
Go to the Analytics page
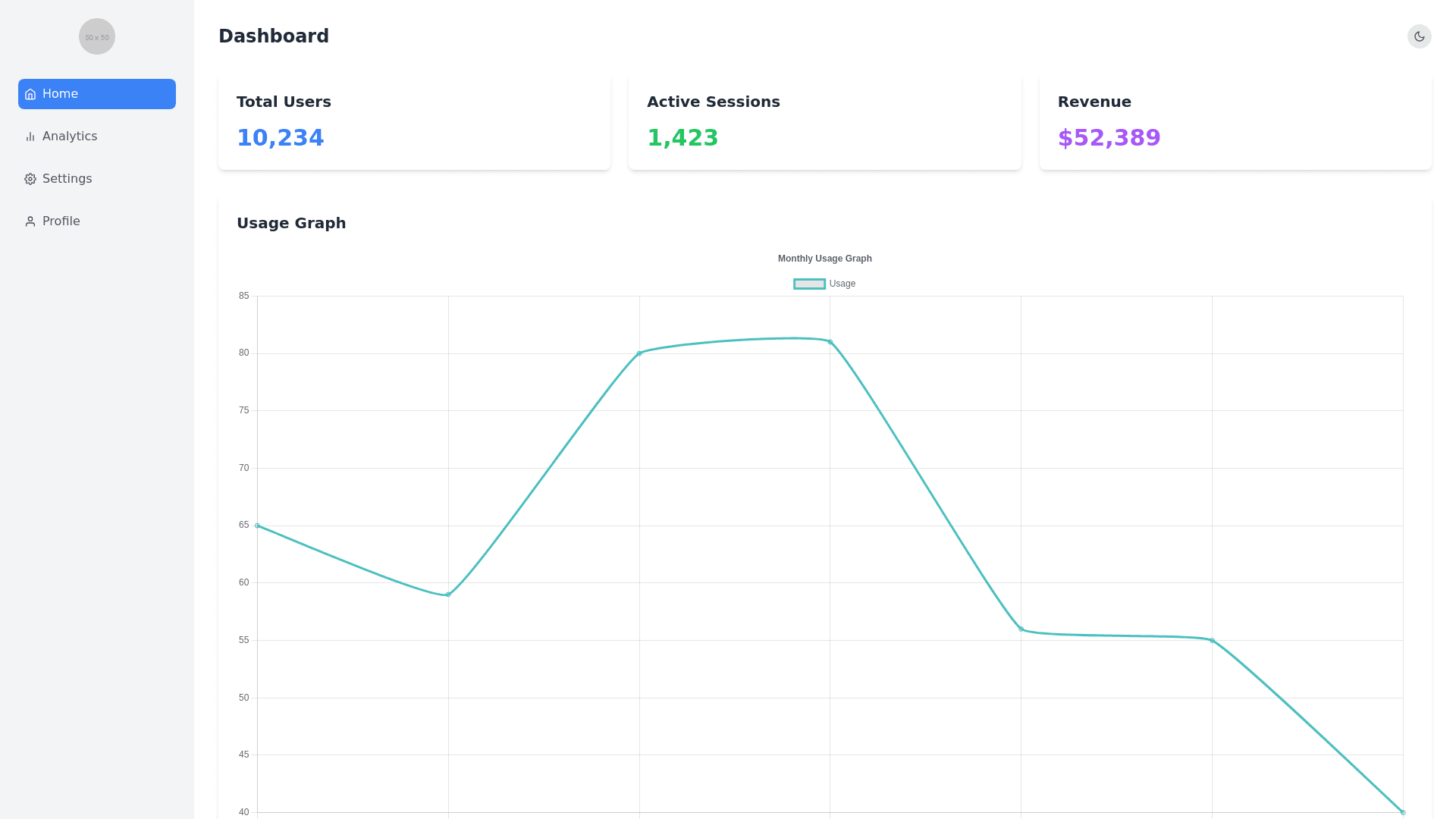tap(70, 136)
